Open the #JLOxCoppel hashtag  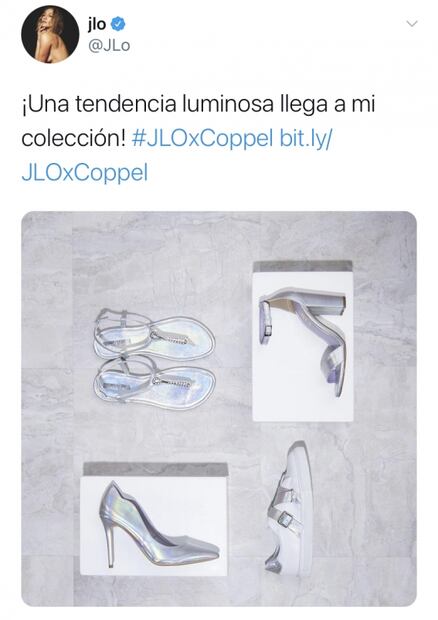(x=202, y=139)
